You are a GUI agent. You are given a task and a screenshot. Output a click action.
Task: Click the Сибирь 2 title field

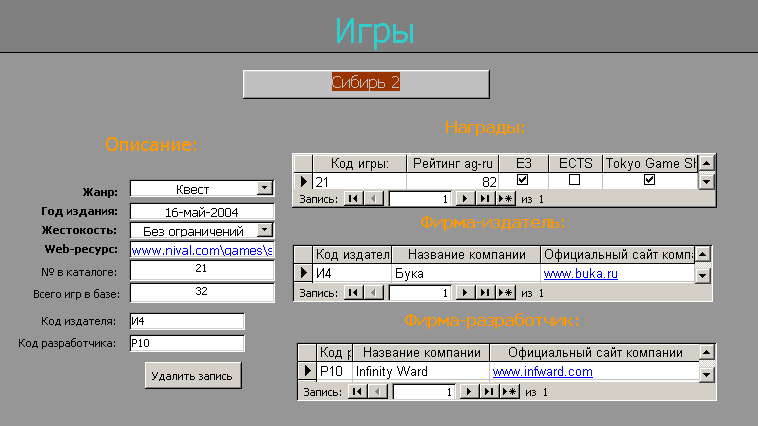coord(366,84)
